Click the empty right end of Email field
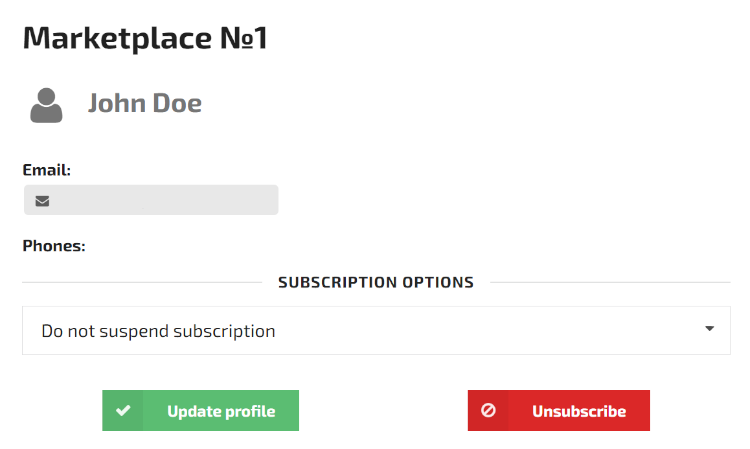This screenshot has width=750, height=449. click(x=239, y=200)
